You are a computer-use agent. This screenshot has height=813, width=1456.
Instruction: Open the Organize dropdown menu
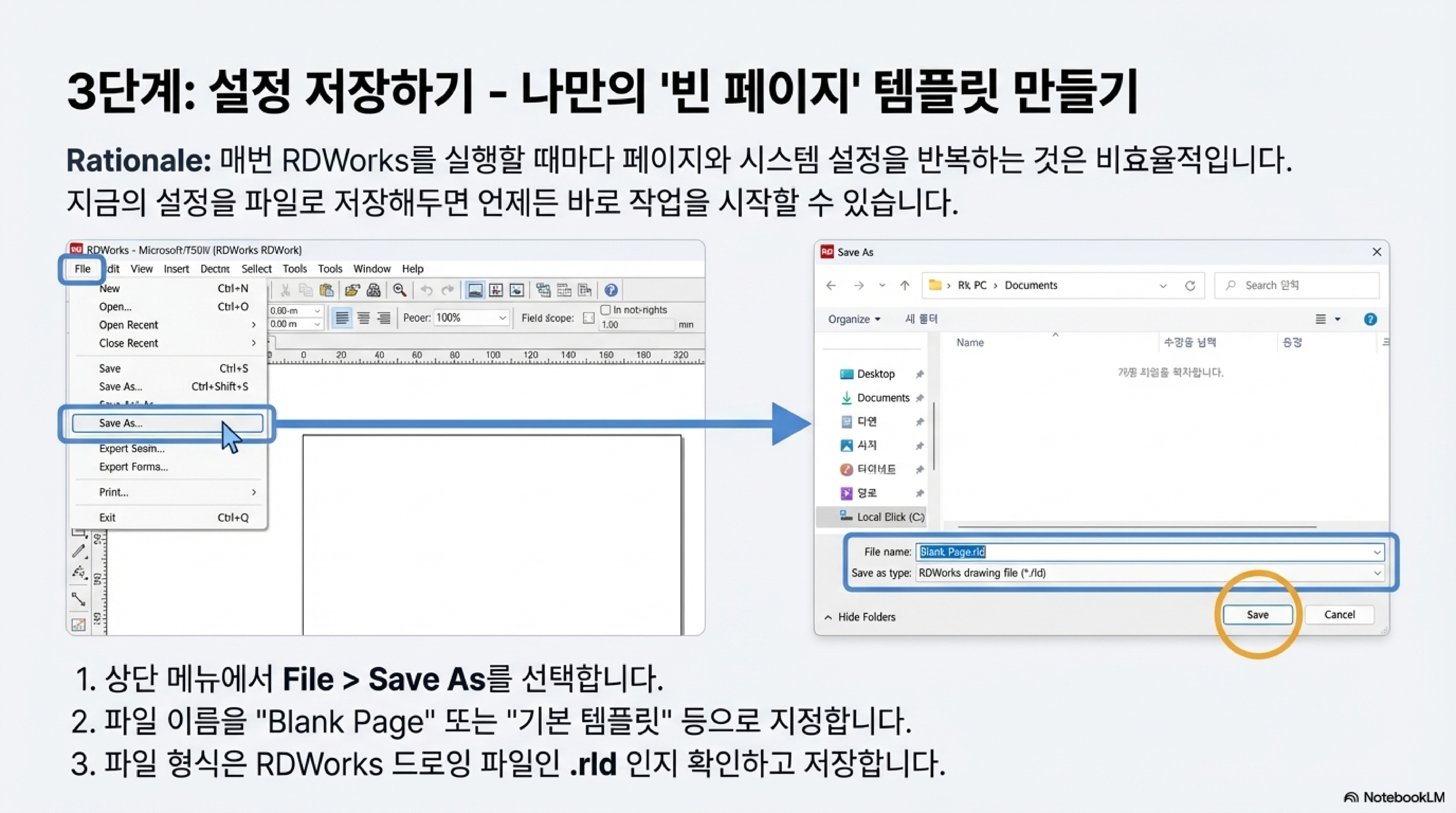point(854,319)
